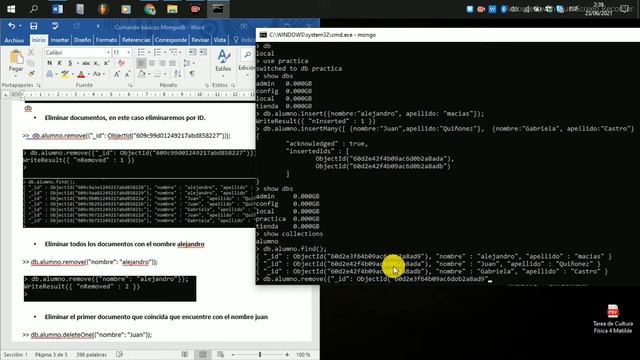Toggle superscript formatting
640x360 pixels.
point(107,63)
